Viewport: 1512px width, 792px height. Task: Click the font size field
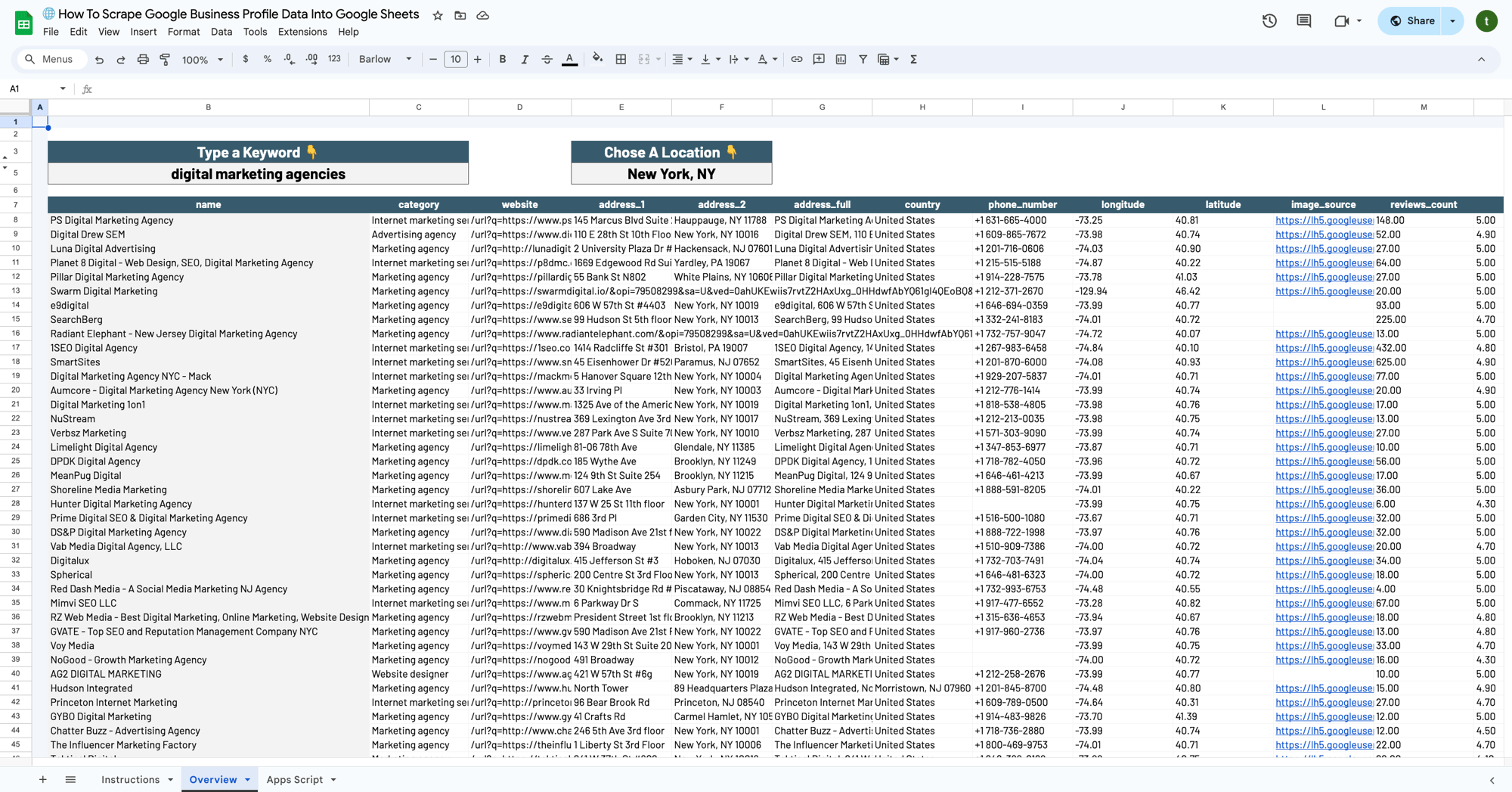pos(456,59)
